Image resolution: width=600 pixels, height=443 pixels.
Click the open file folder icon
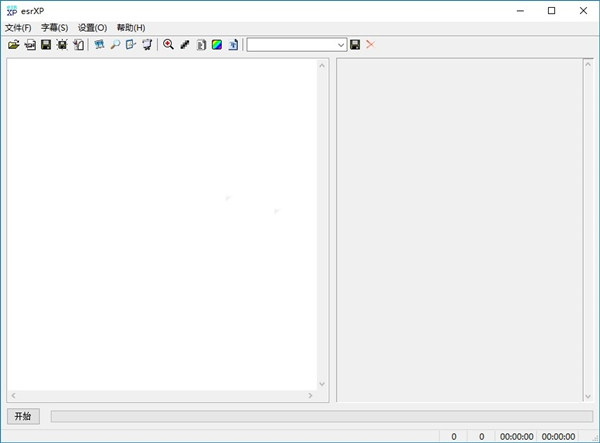[x=13, y=45]
